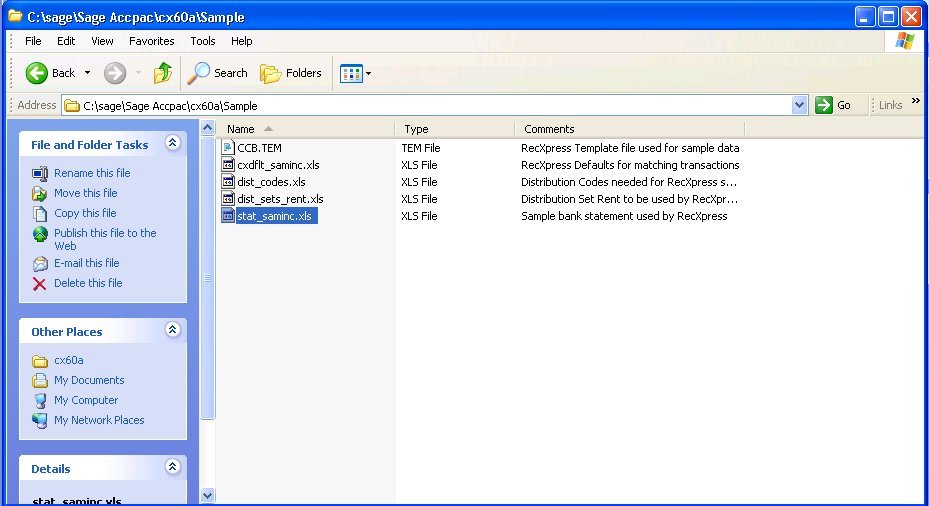Viewport: 929px width, 506px height.
Task: Click the Up folder icon in toolbar
Action: 162,73
